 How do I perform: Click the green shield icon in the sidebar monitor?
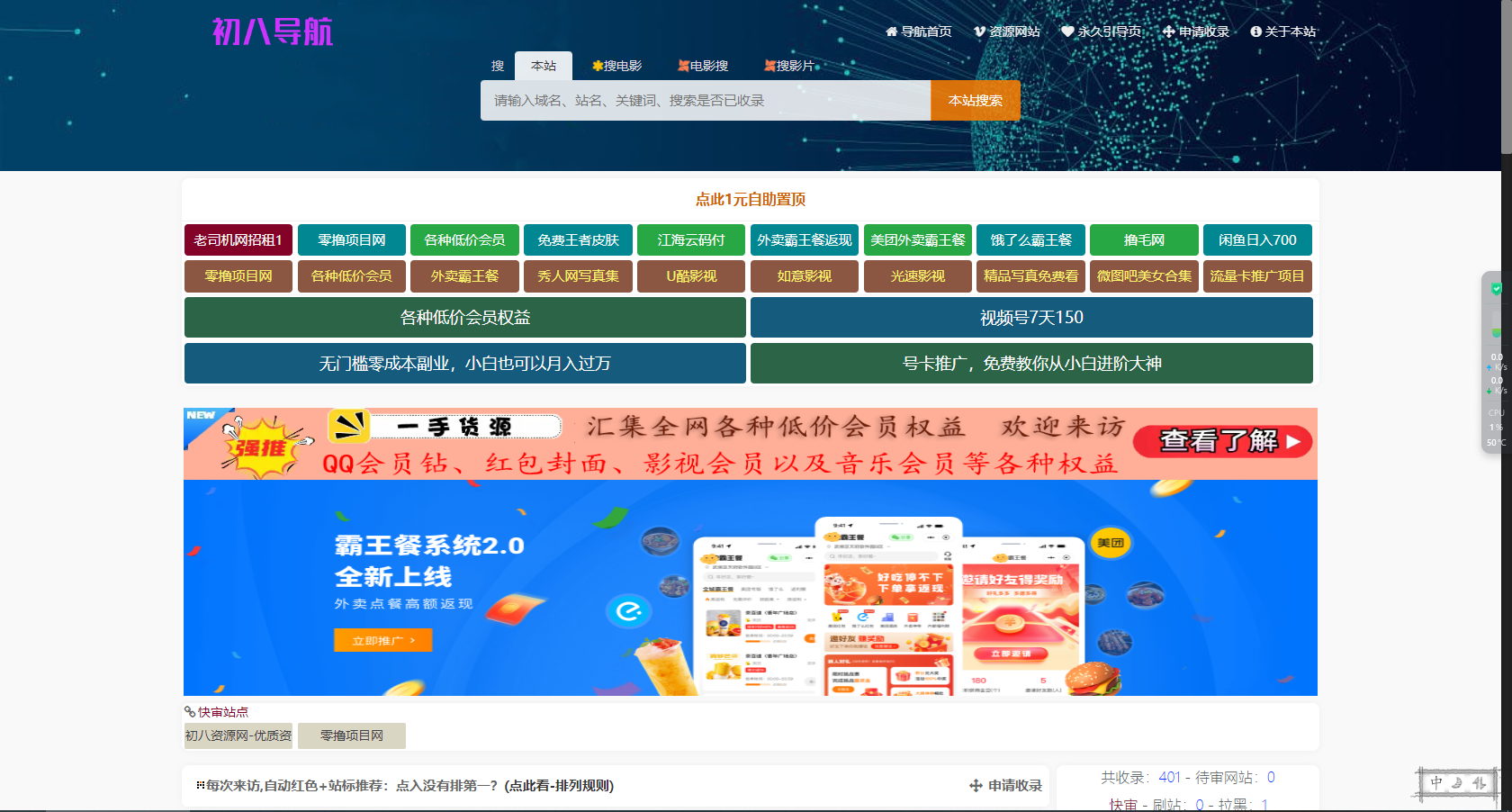pyautogui.click(x=1496, y=288)
